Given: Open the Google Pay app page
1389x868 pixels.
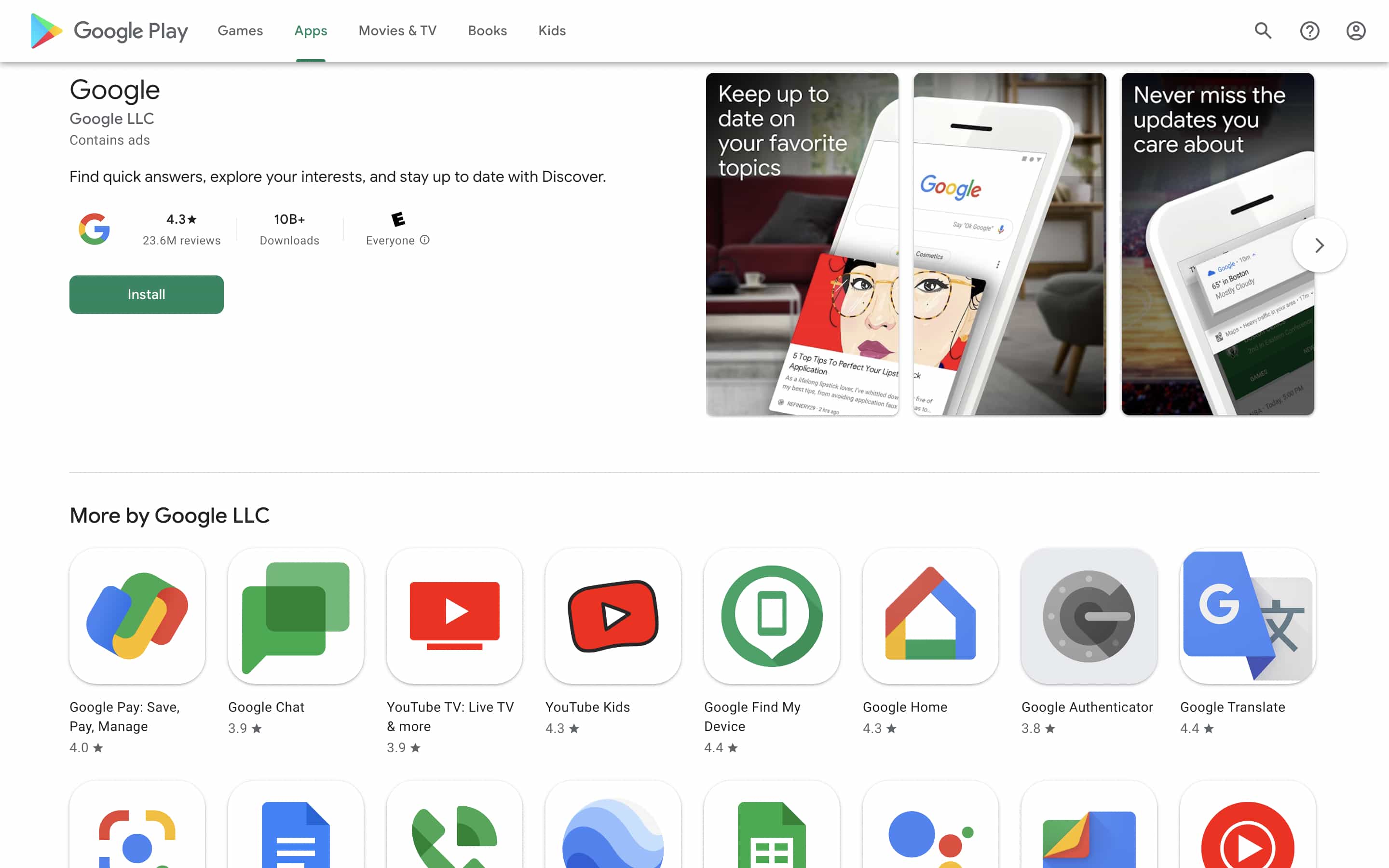Looking at the screenshot, I should pos(136,615).
